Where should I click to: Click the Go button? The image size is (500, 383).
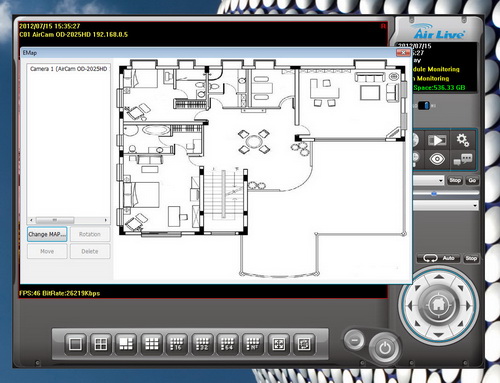[x=472, y=180]
